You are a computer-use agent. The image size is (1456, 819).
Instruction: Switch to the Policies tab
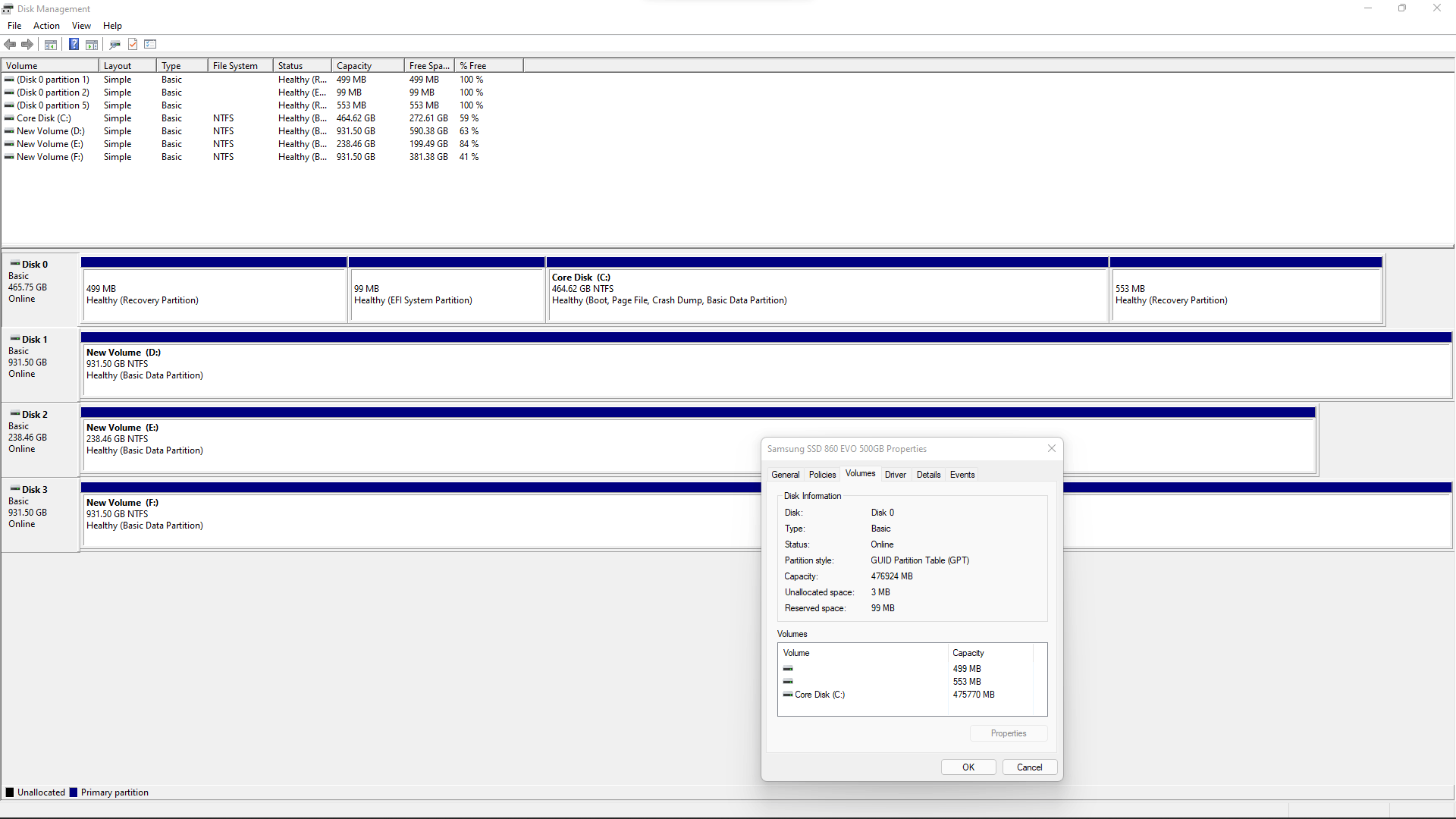[822, 475]
